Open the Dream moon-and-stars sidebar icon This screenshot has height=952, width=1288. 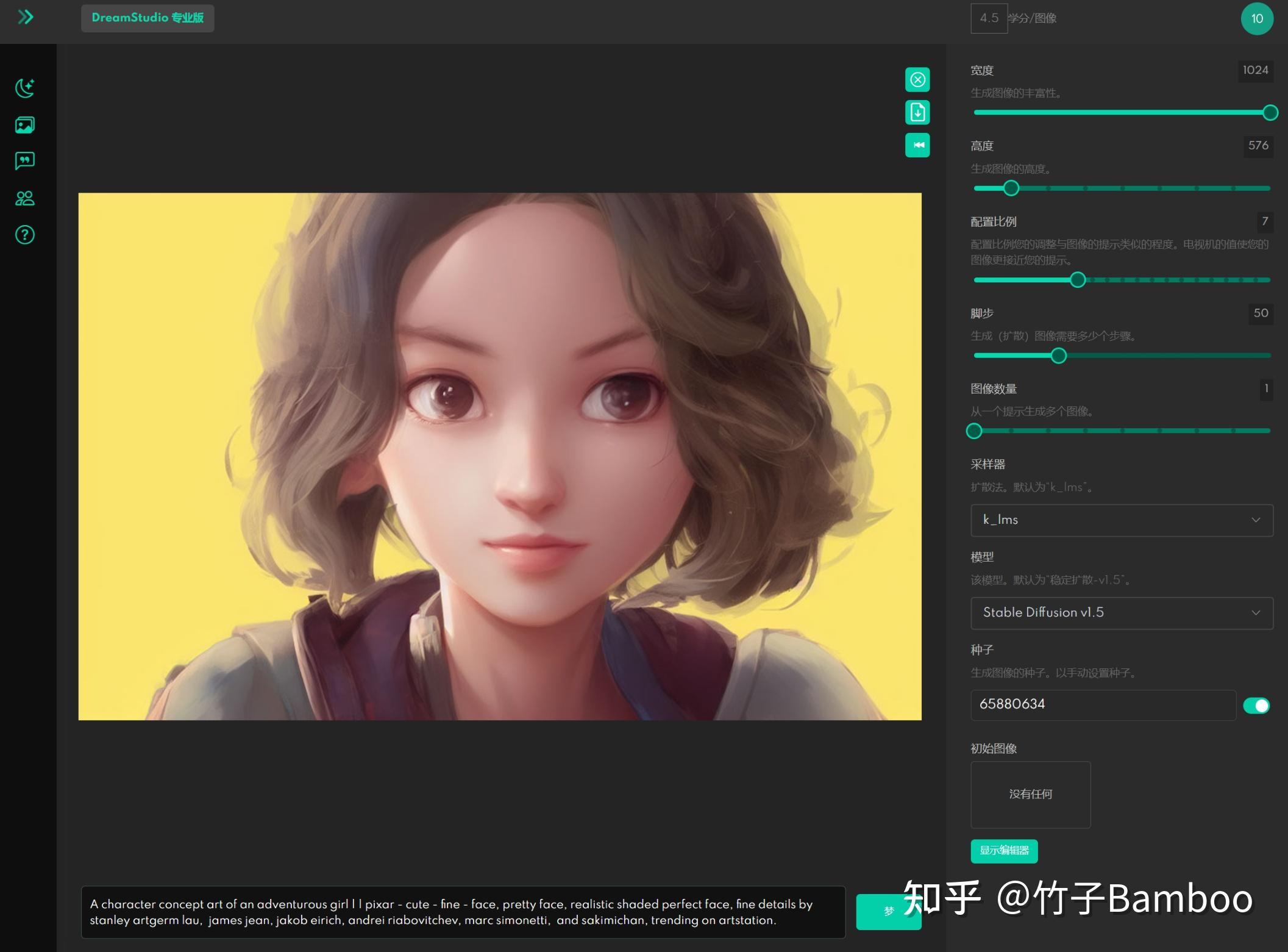pyautogui.click(x=25, y=88)
